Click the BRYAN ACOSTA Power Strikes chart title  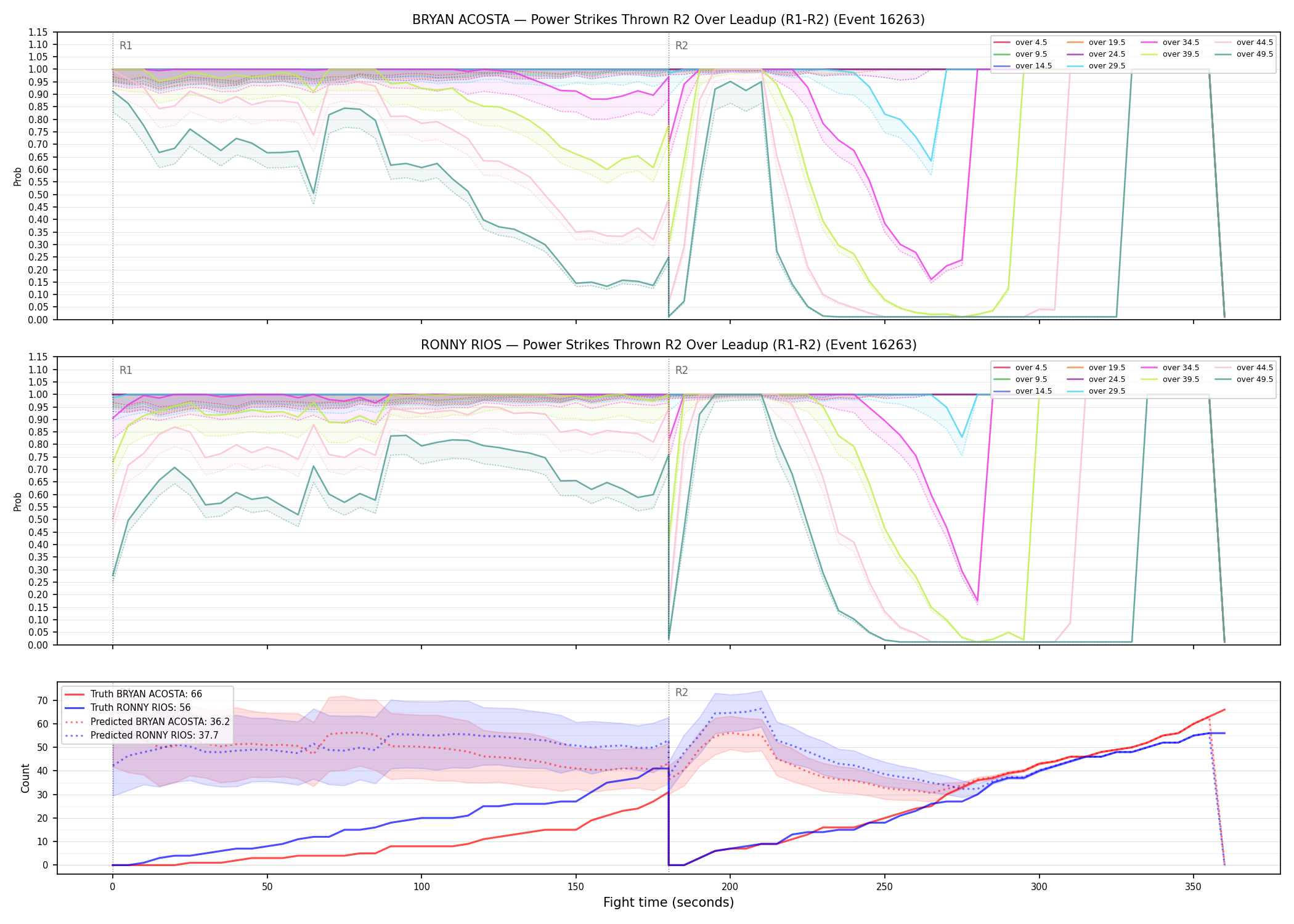669,20
